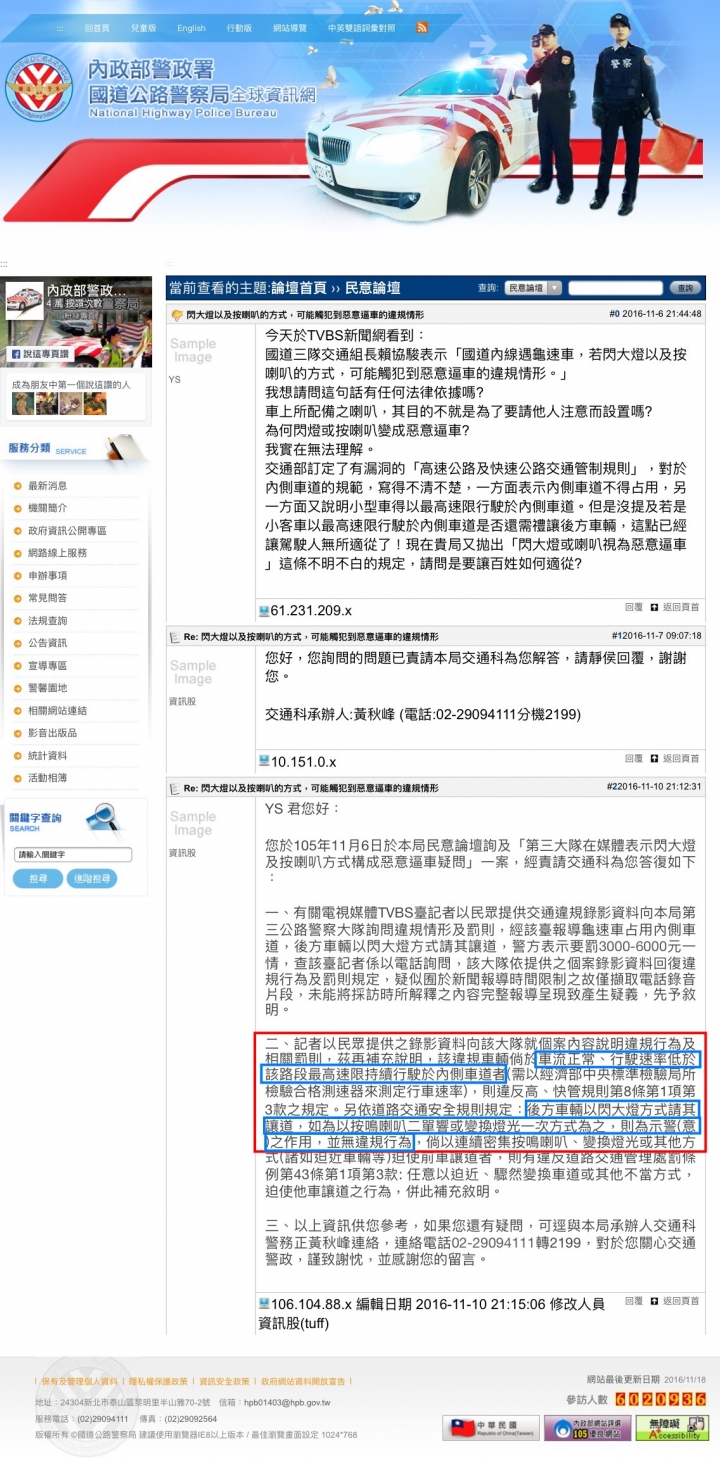Open 行動版 mobile version
Viewport: 720px width, 1458px height.
[239, 28]
